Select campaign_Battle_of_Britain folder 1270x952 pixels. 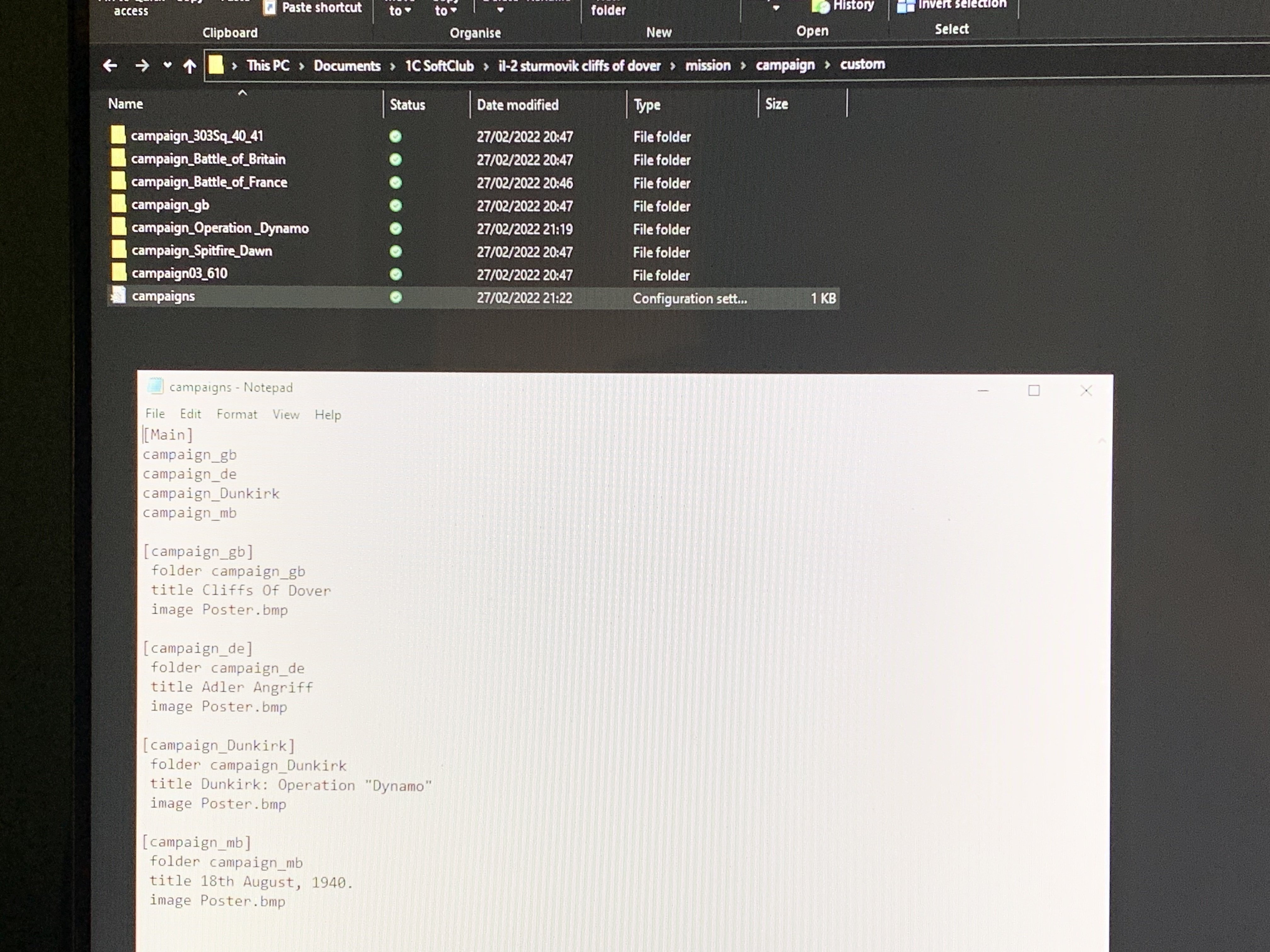(208, 159)
